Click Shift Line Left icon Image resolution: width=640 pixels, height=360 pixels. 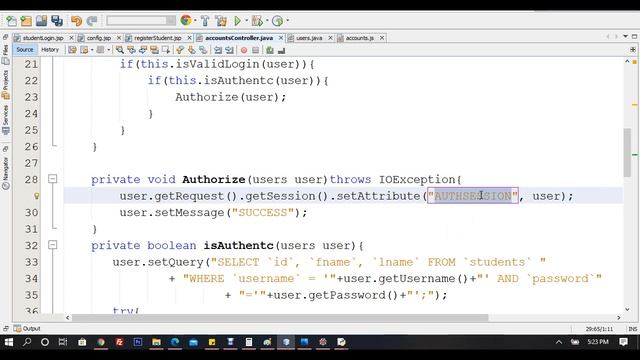click(x=218, y=50)
